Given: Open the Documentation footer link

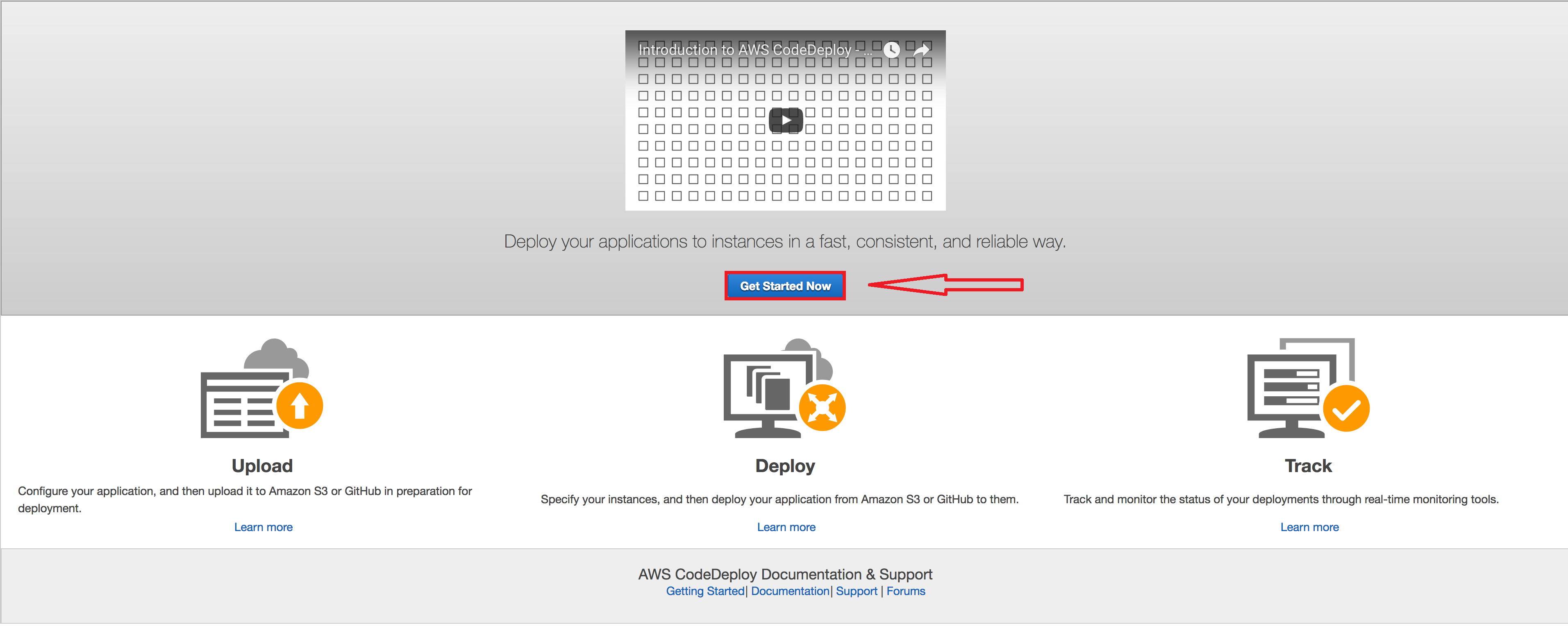Looking at the screenshot, I should coord(789,591).
